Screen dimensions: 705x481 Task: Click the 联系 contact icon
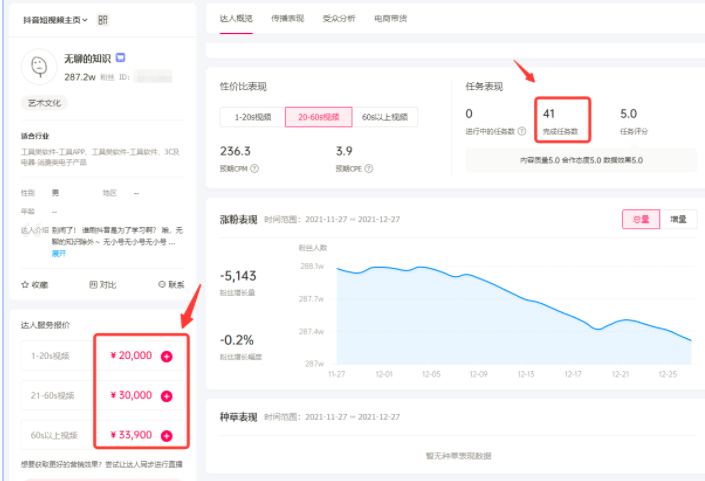[162, 285]
